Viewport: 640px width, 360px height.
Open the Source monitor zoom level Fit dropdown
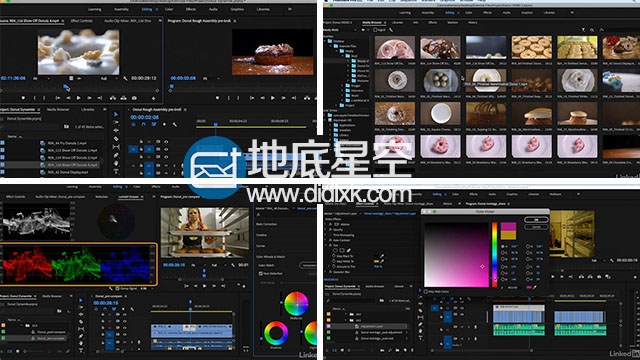click(41, 78)
